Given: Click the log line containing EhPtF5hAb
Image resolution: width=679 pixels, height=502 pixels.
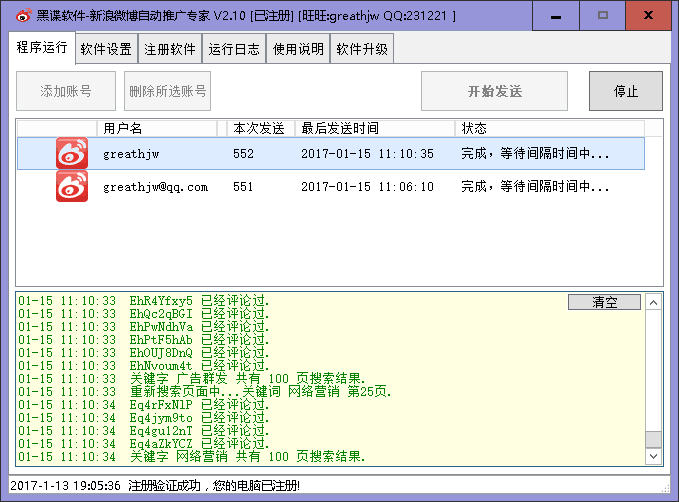Looking at the screenshot, I should click(144, 340).
